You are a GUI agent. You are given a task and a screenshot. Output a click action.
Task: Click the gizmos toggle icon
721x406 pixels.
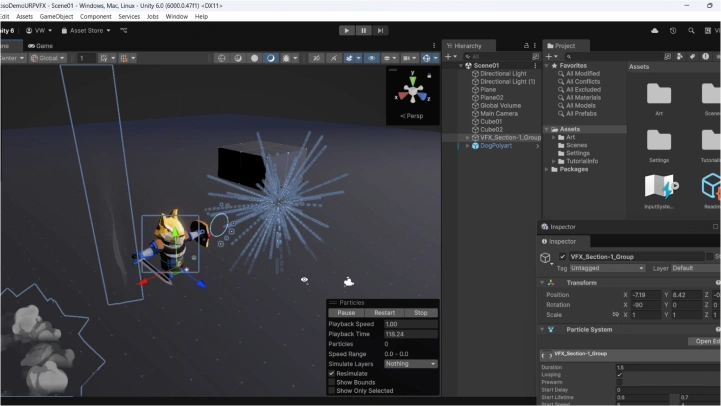click(426, 58)
